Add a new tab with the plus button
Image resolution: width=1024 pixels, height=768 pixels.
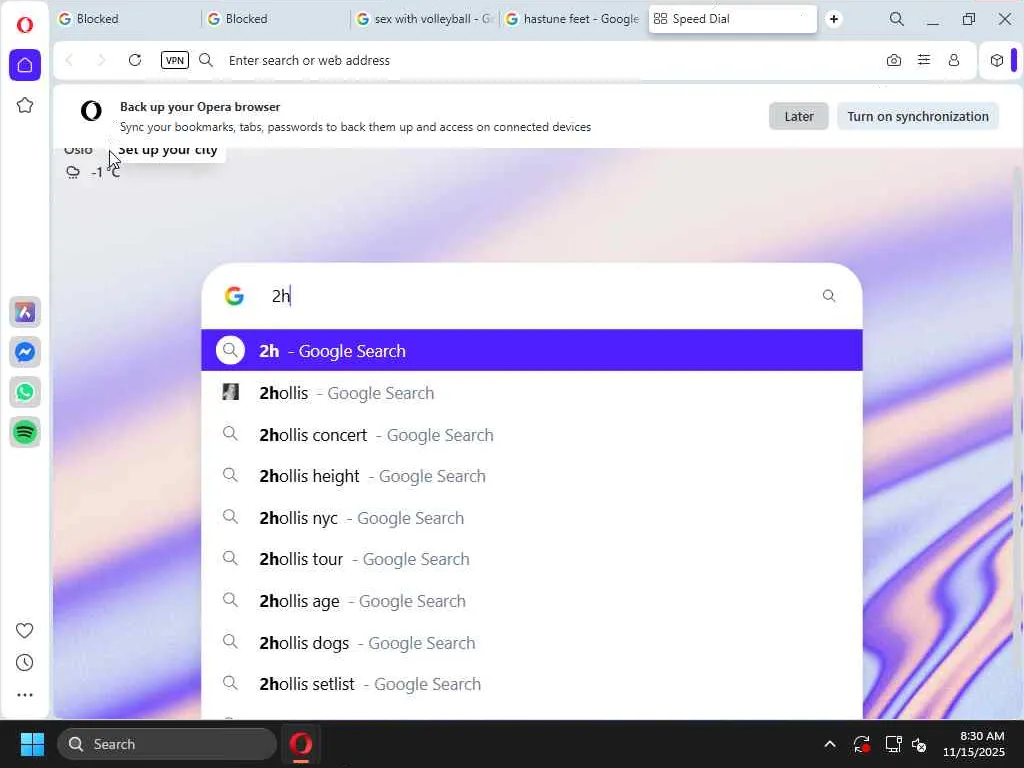click(x=834, y=19)
